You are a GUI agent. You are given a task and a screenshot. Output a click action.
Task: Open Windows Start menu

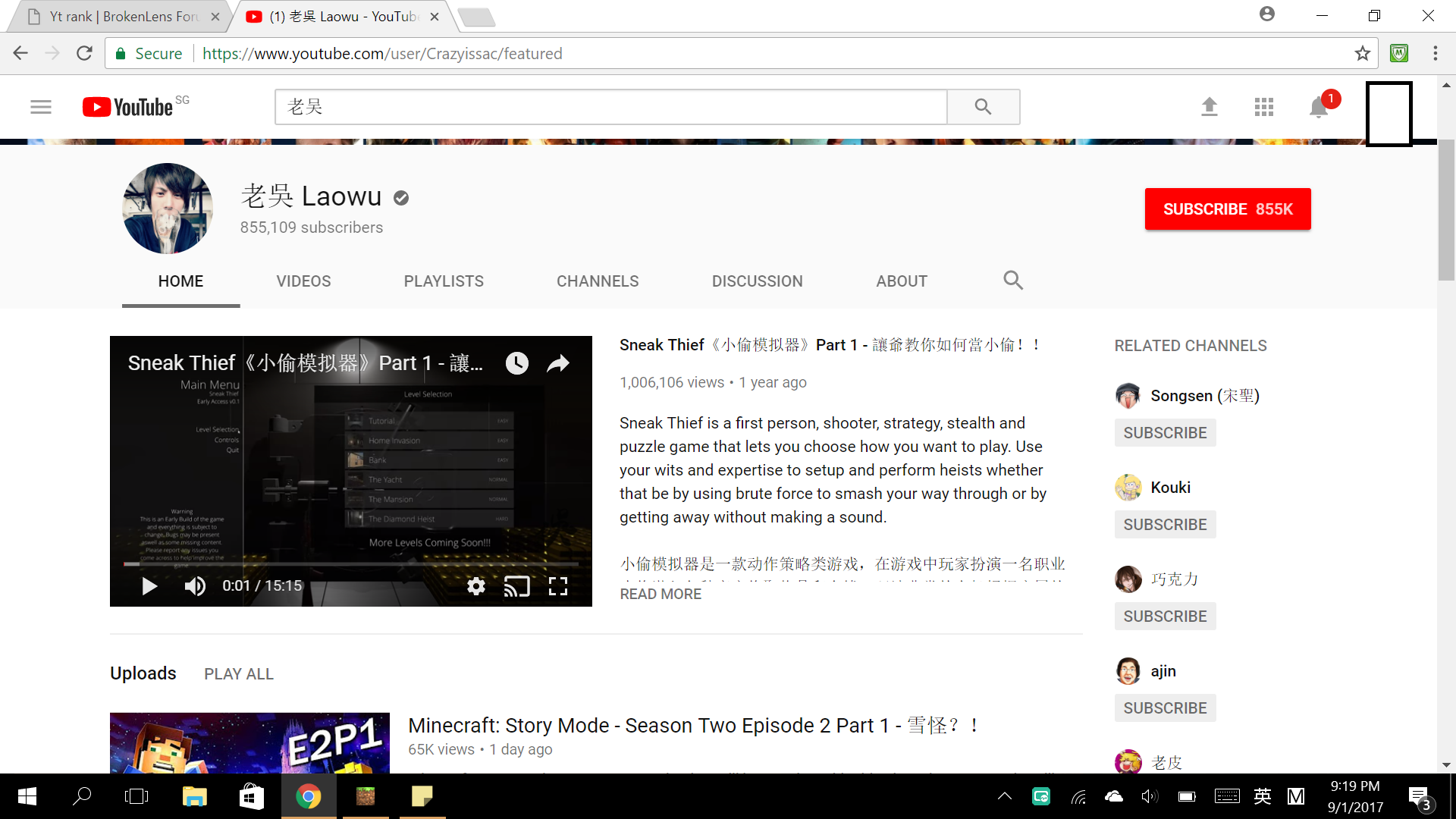point(27,796)
